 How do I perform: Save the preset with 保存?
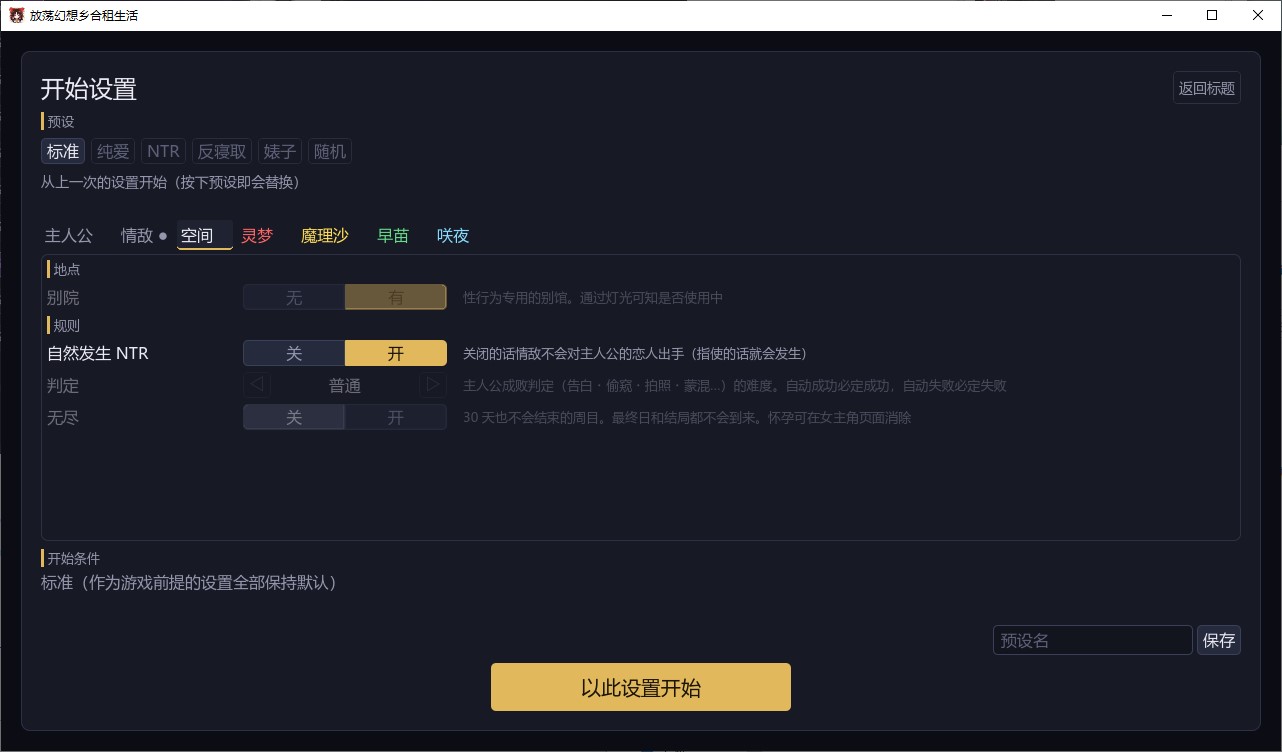click(1219, 640)
